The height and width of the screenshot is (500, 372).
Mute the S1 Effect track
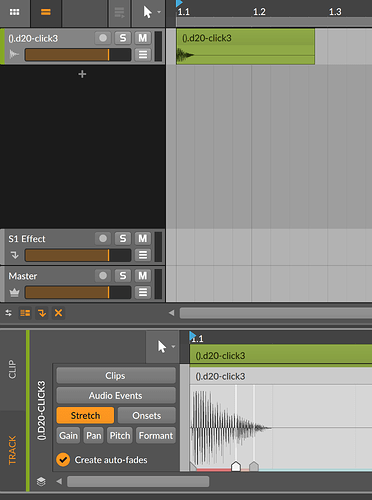tap(143, 239)
